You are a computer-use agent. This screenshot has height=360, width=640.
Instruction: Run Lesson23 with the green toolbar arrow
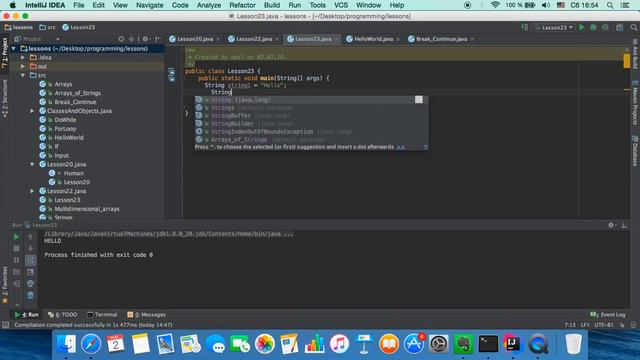click(582, 27)
